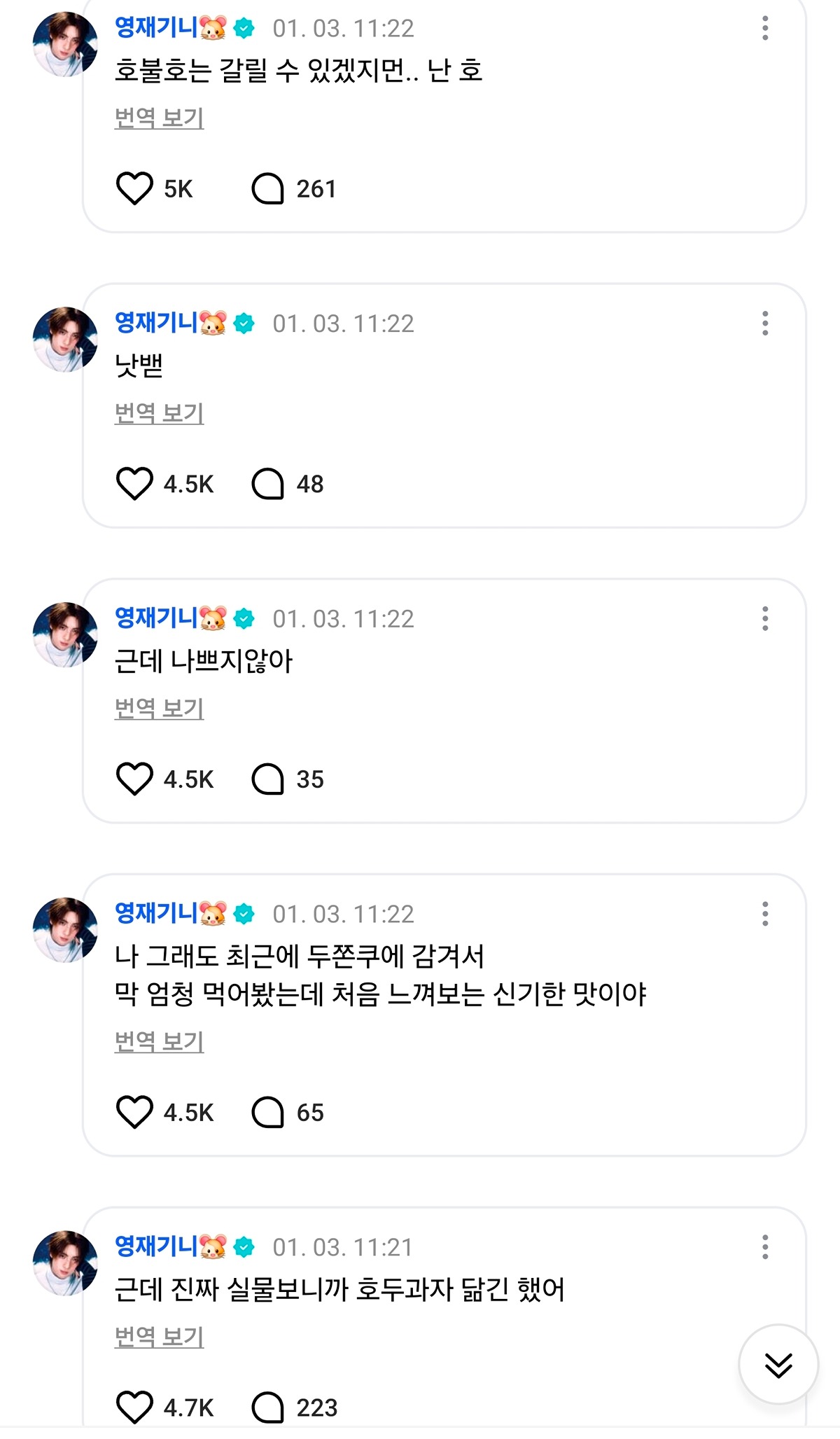The image size is (840, 1439).
Task: Open three-dot menu on the 두쫀쿠 post
Action: 765,914
